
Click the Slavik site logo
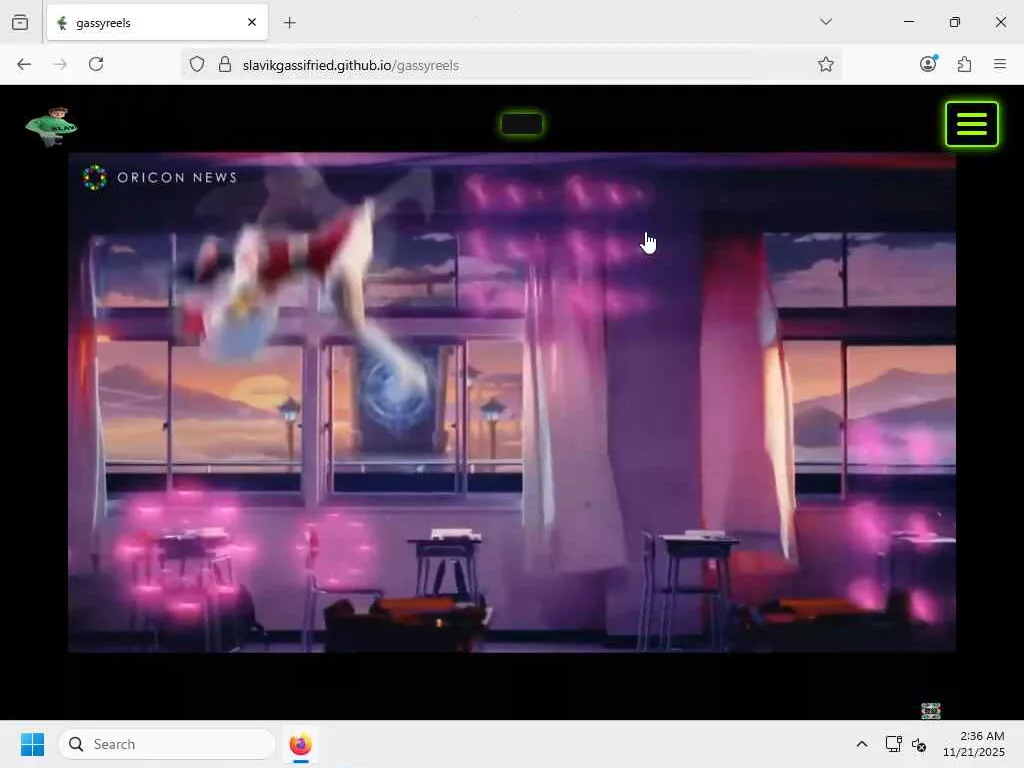[52, 126]
